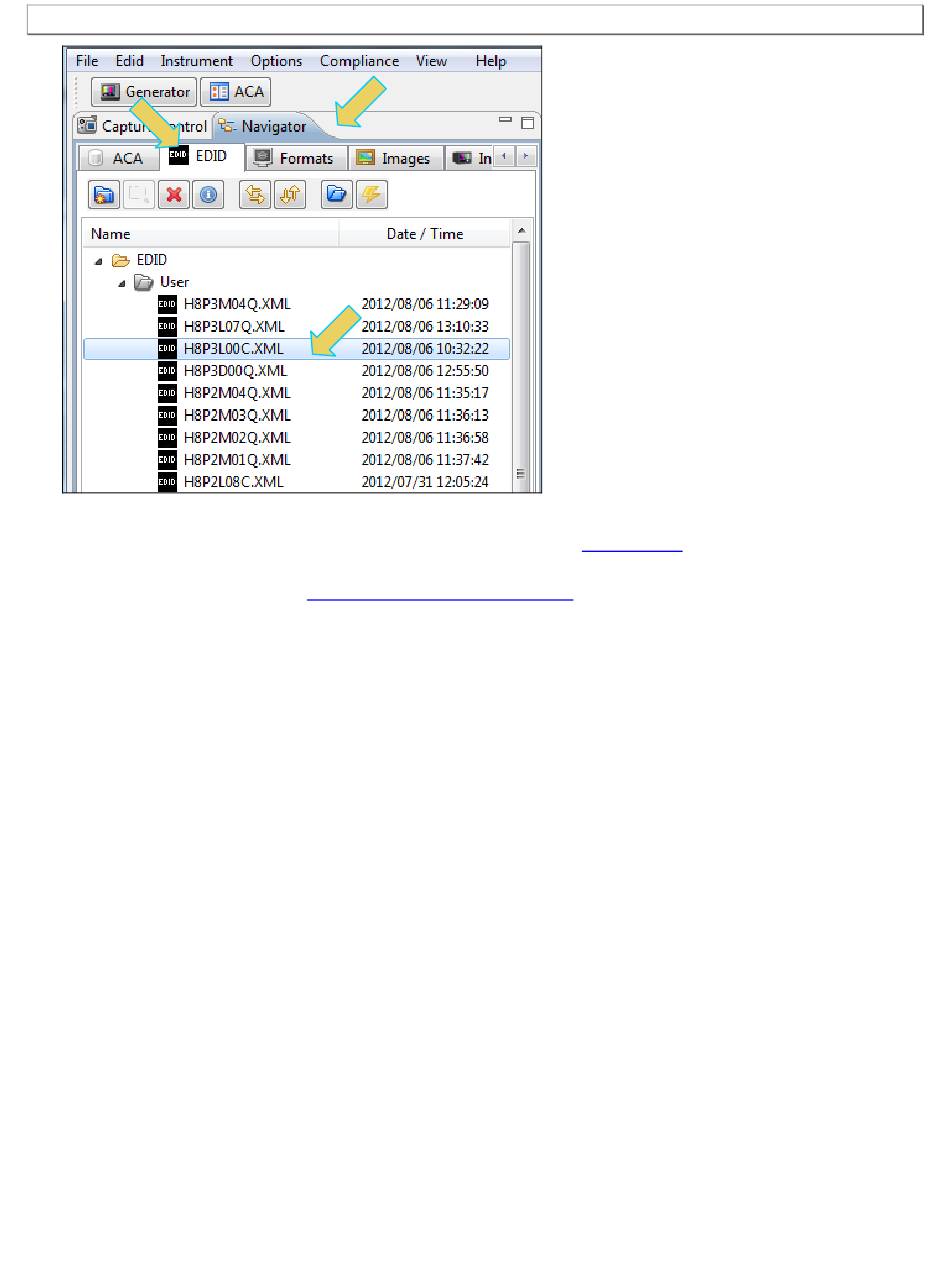Select the EDID tab

200,156
